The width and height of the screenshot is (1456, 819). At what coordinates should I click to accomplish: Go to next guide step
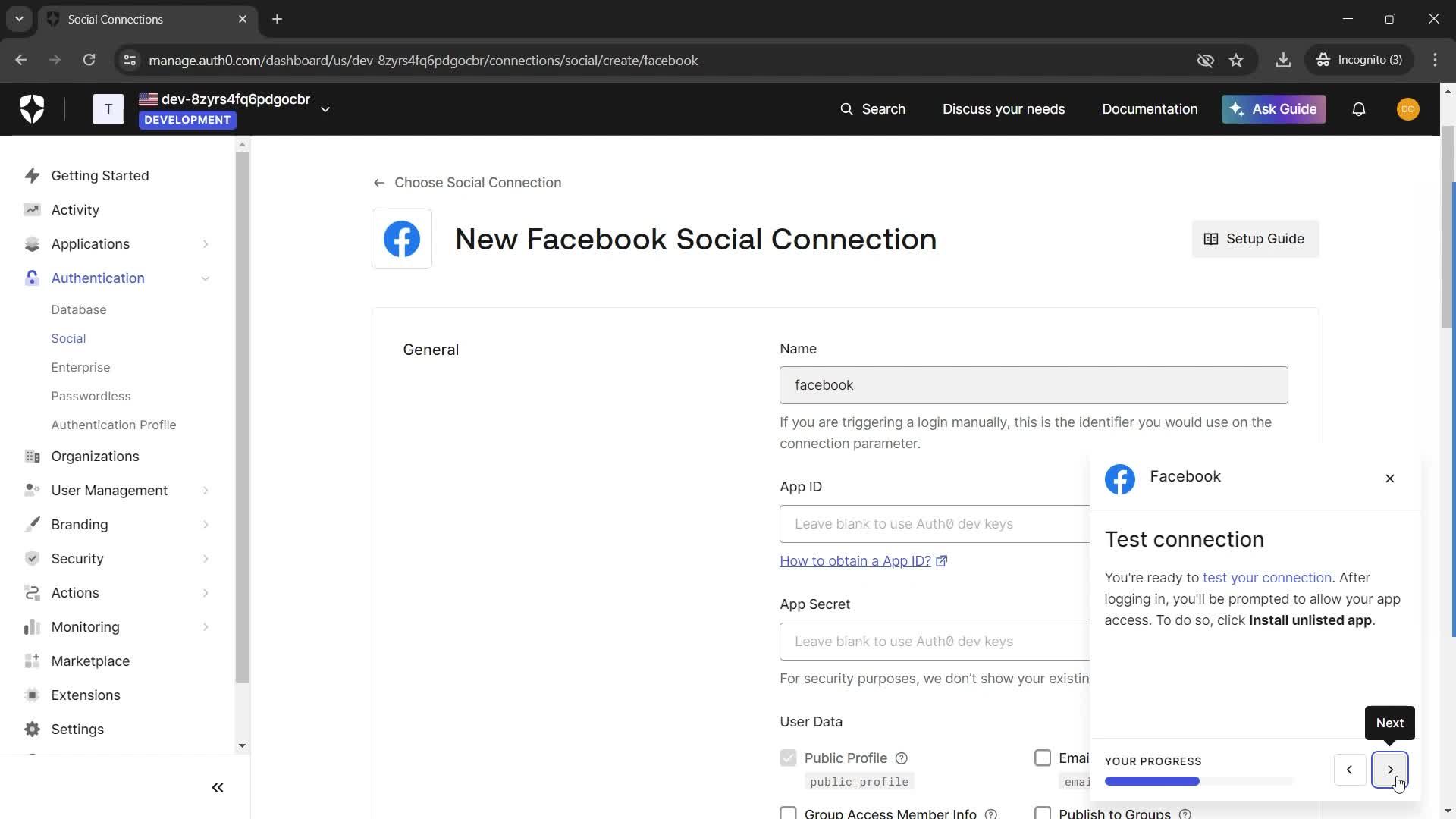(1389, 770)
